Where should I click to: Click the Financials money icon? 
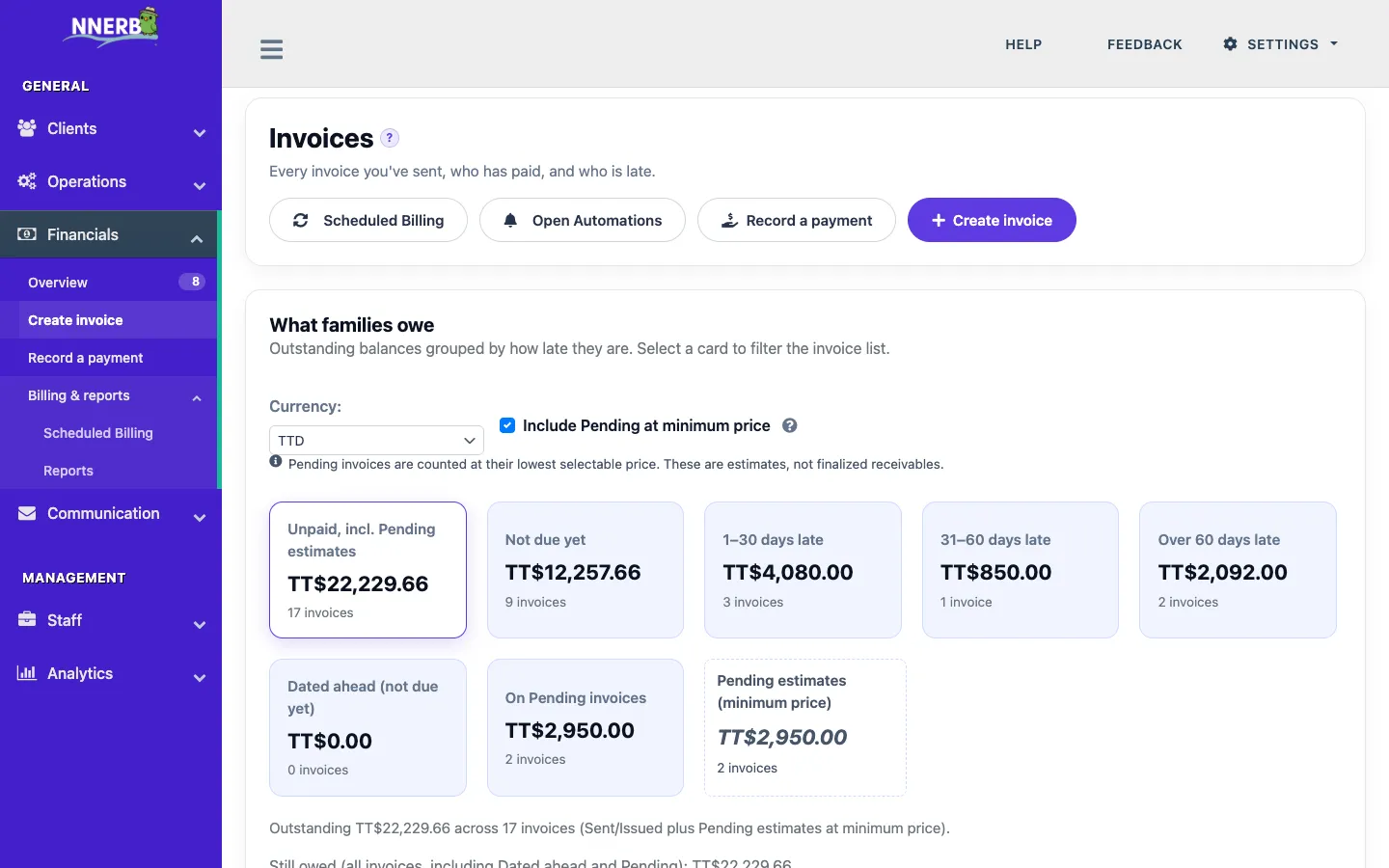(x=27, y=234)
